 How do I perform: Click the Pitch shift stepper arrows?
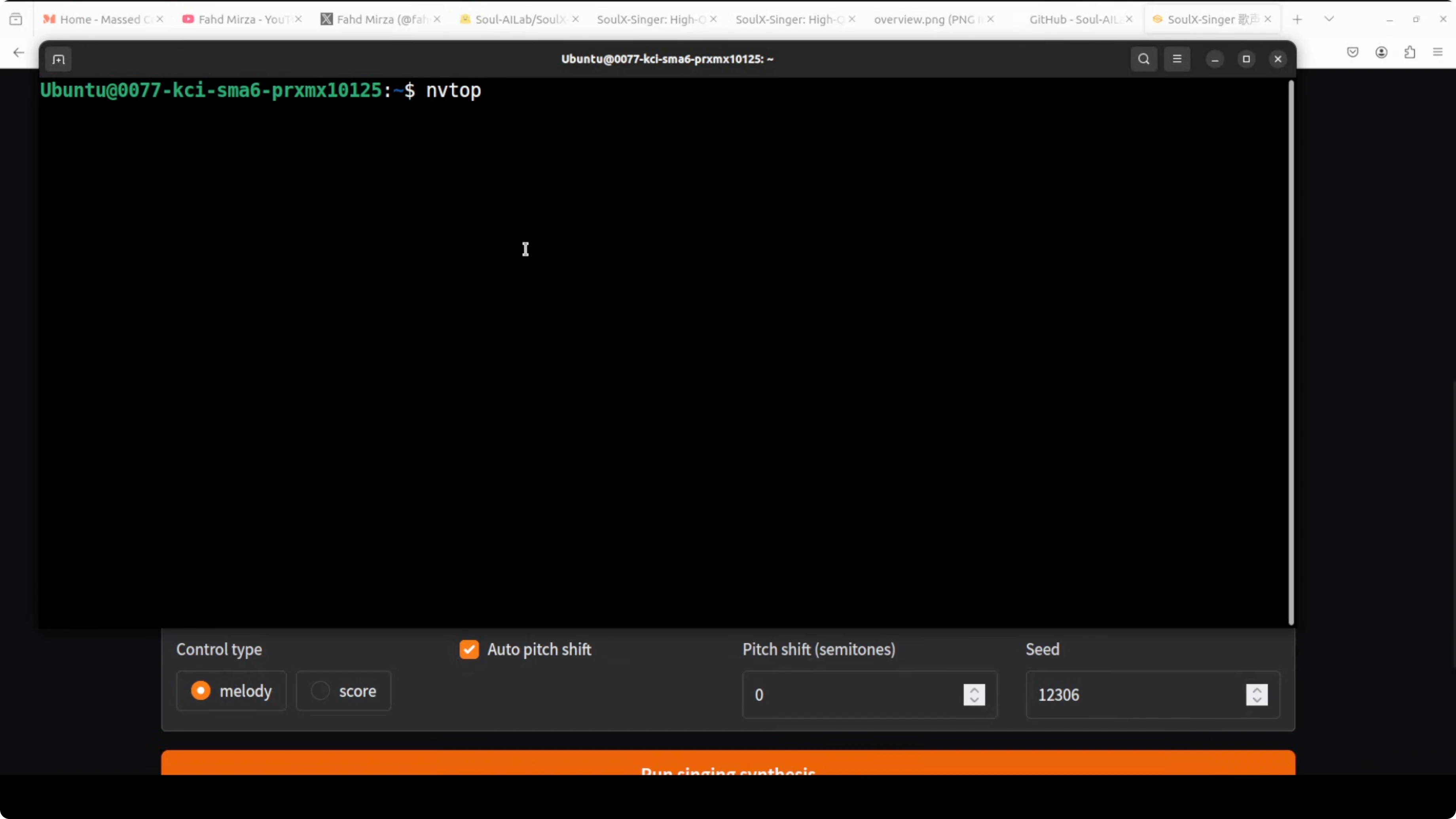click(x=974, y=695)
